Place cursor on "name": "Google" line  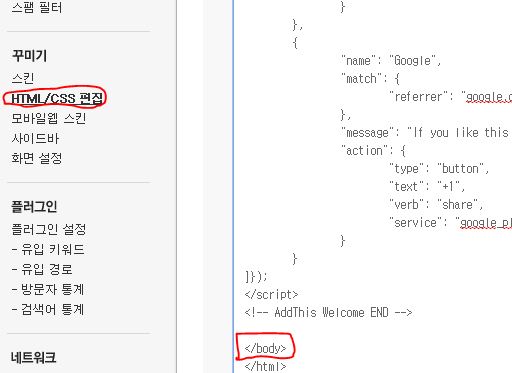391,61
